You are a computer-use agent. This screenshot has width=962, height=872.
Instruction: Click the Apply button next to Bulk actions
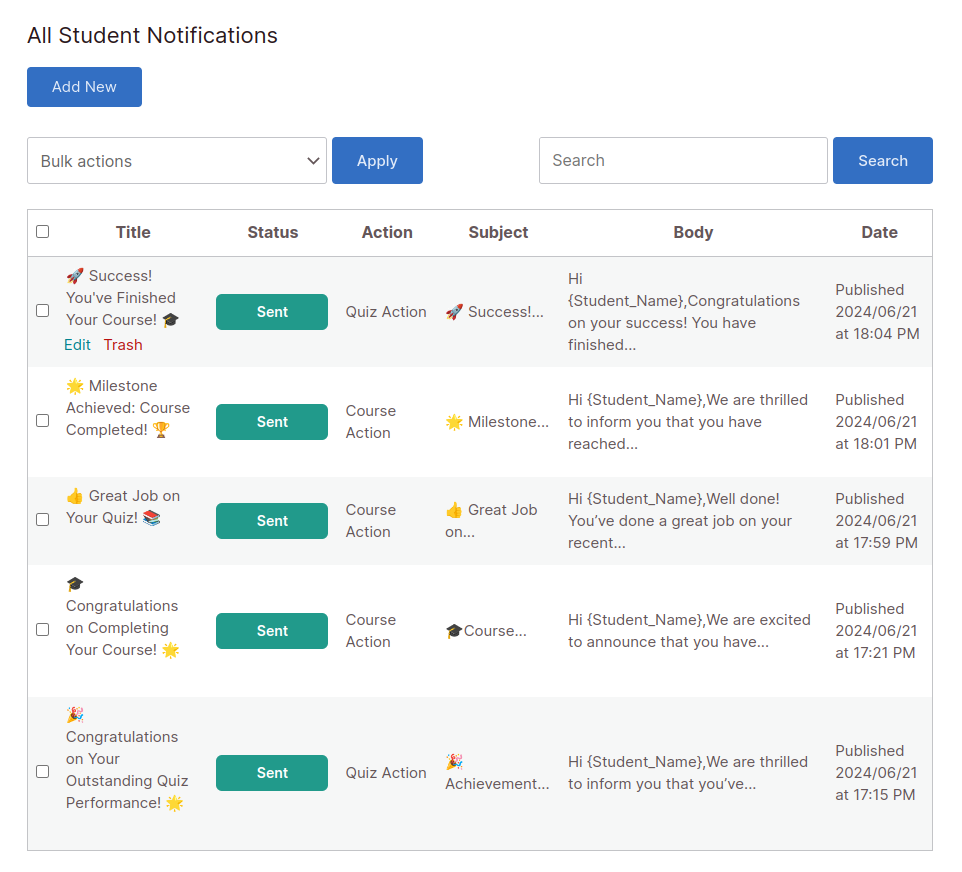click(x=377, y=160)
